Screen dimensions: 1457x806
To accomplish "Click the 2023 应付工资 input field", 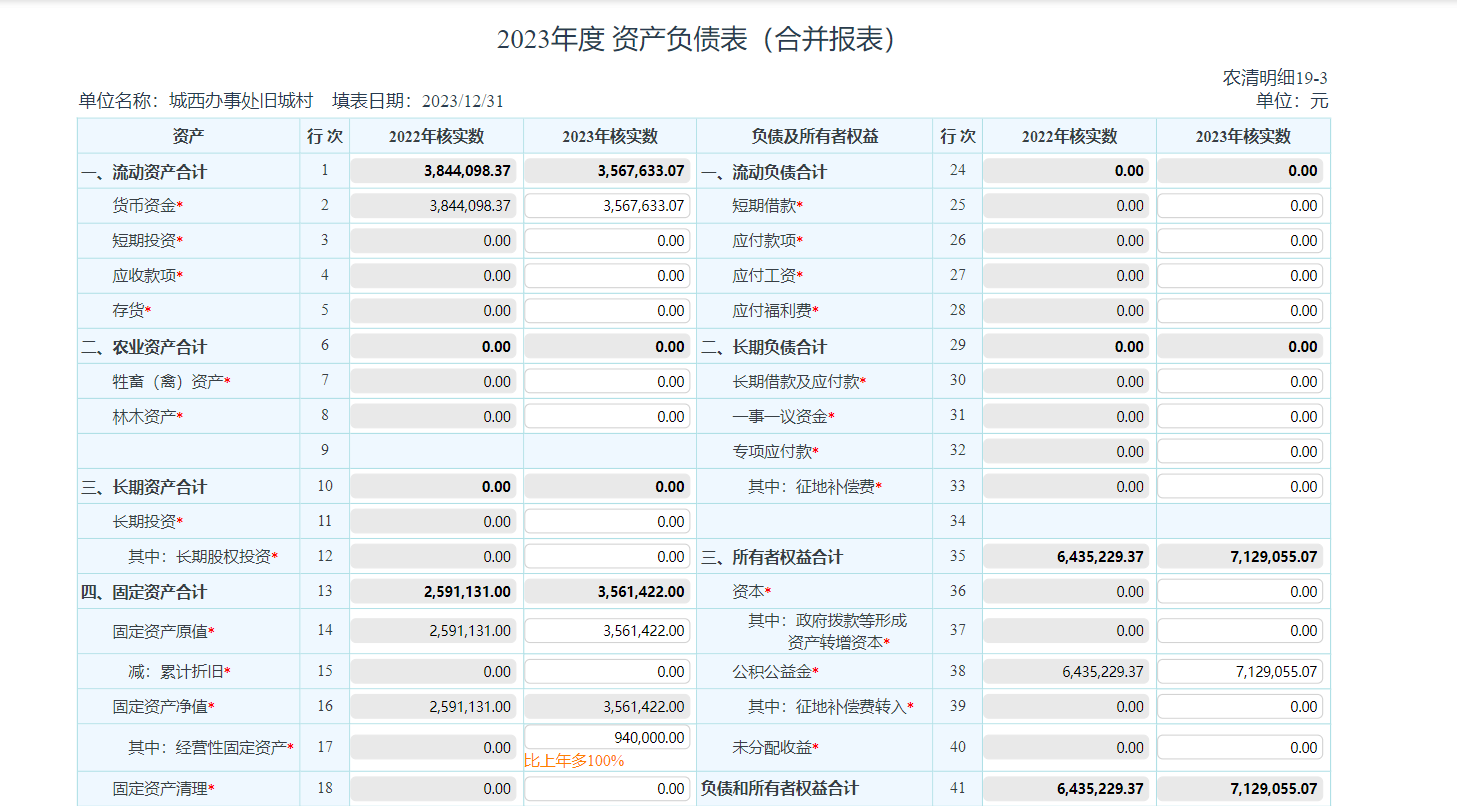I will pyautogui.click(x=1240, y=276).
